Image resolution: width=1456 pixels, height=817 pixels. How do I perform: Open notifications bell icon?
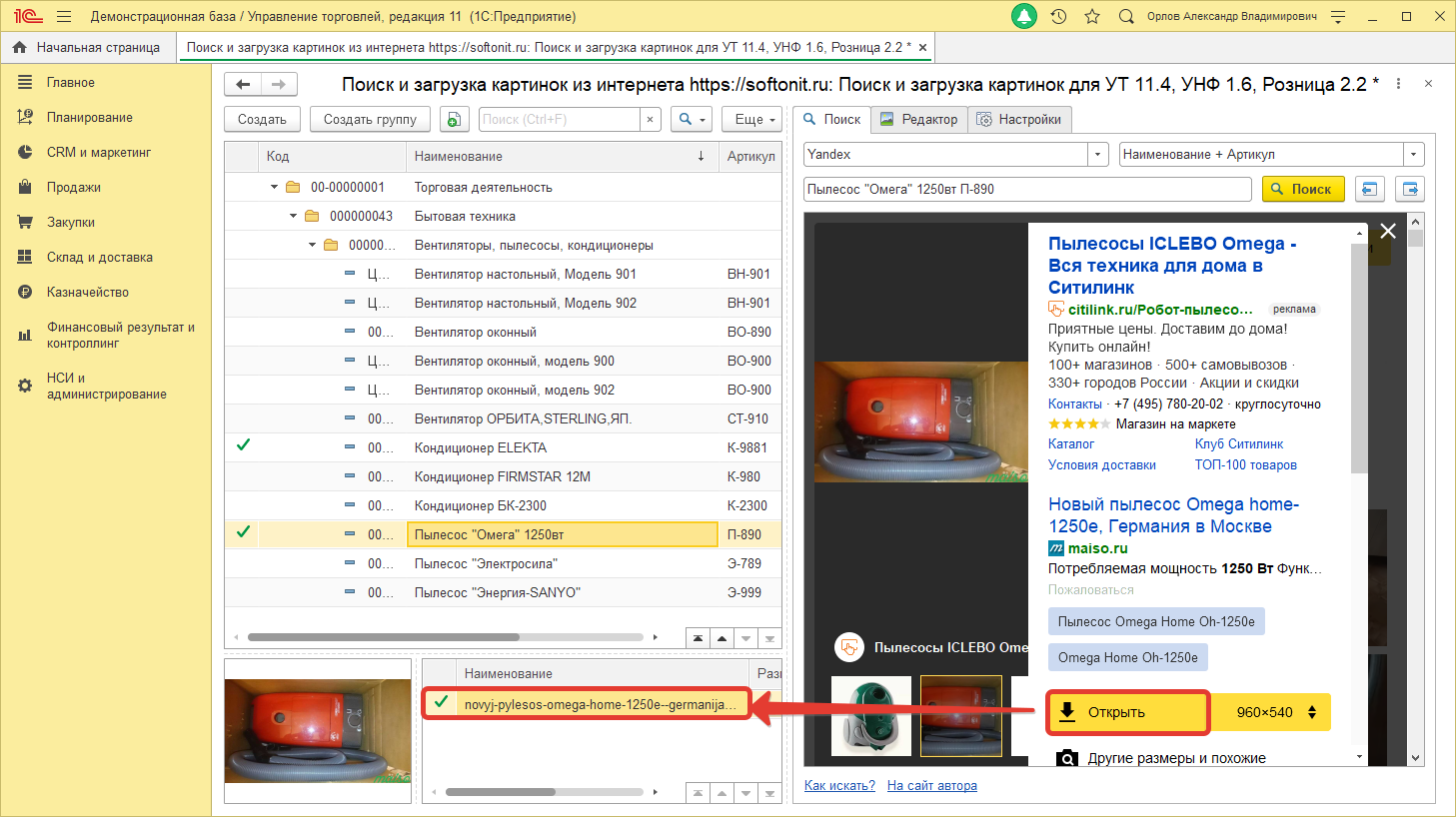pos(1024,16)
